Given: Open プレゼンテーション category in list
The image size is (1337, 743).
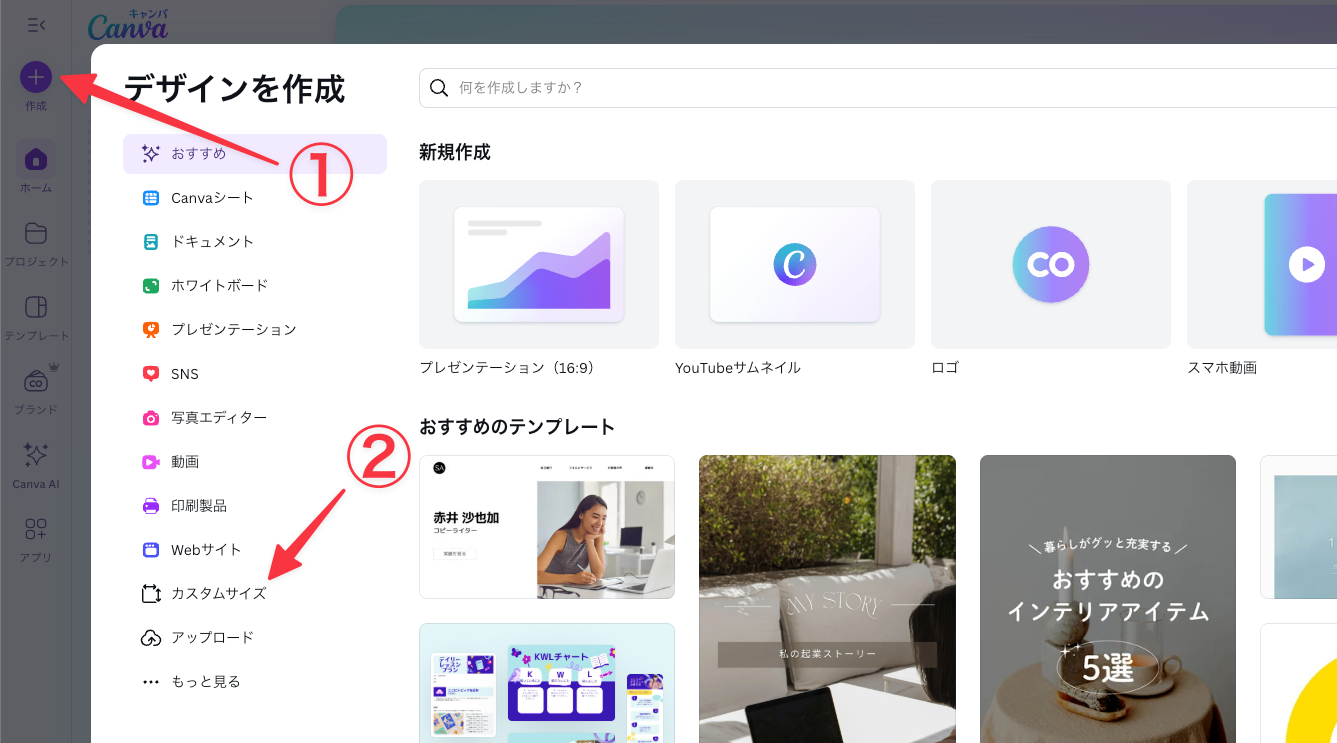Looking at the screenshot, I should click(x=234, y=330).
